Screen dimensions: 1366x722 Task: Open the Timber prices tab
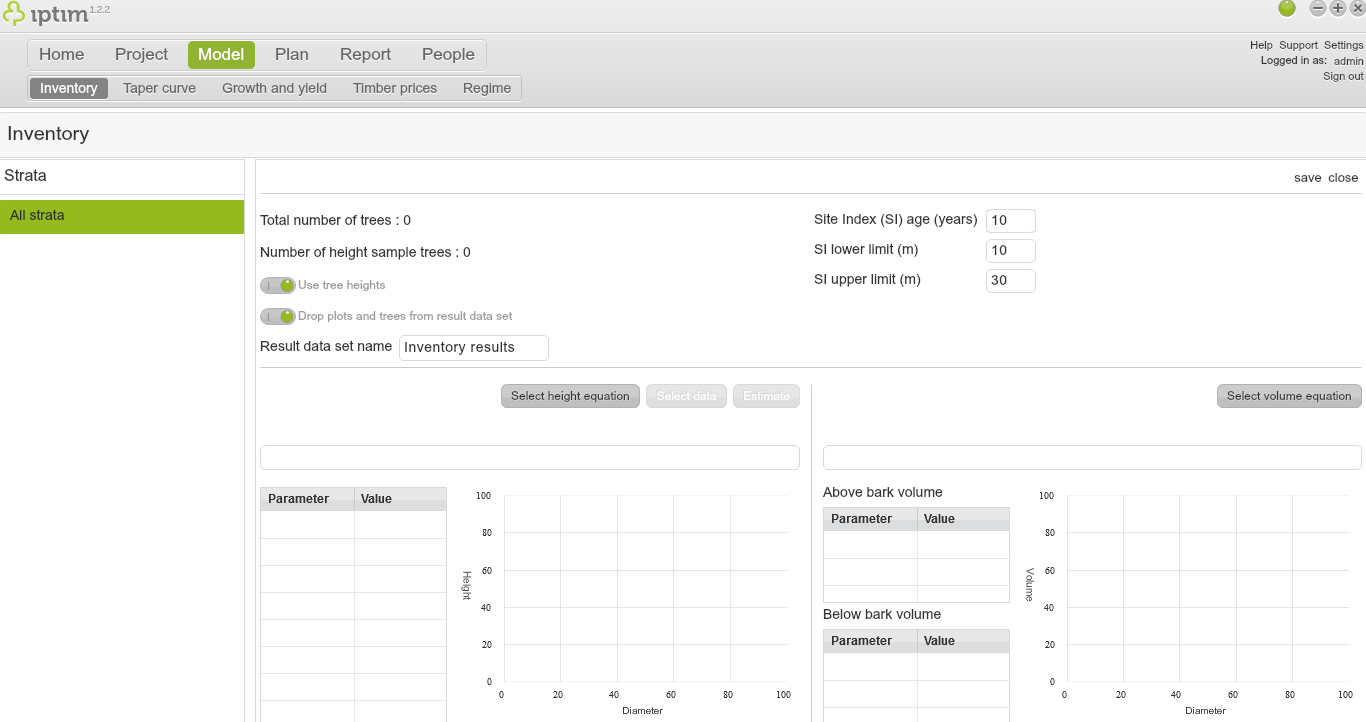[x=395, y=88]
